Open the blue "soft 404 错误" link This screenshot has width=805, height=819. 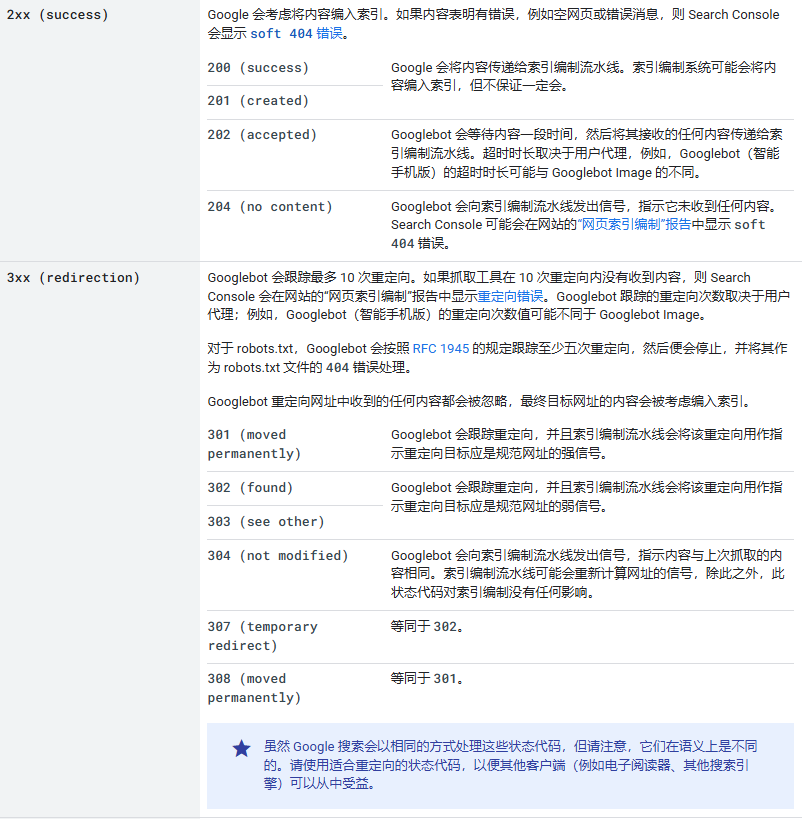click(x=296, y=34)
